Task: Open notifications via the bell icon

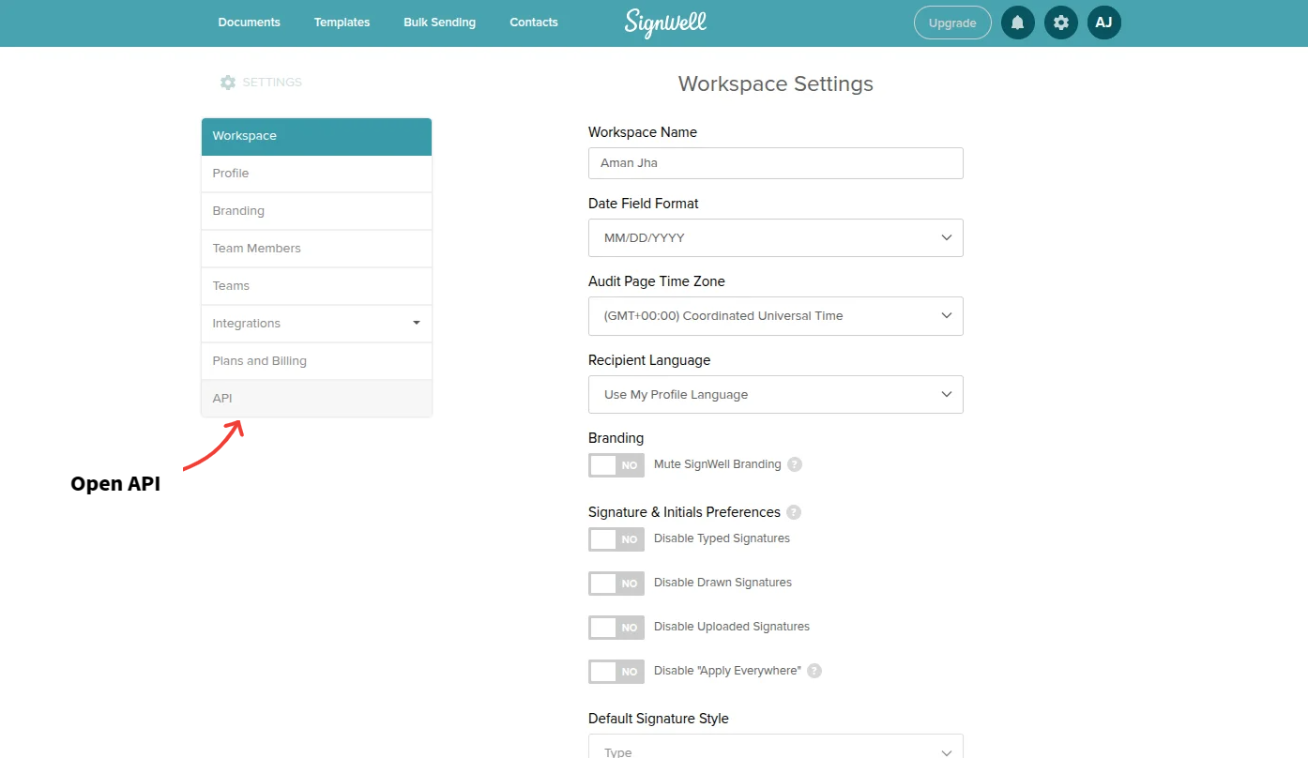Action: (1017, 22)
